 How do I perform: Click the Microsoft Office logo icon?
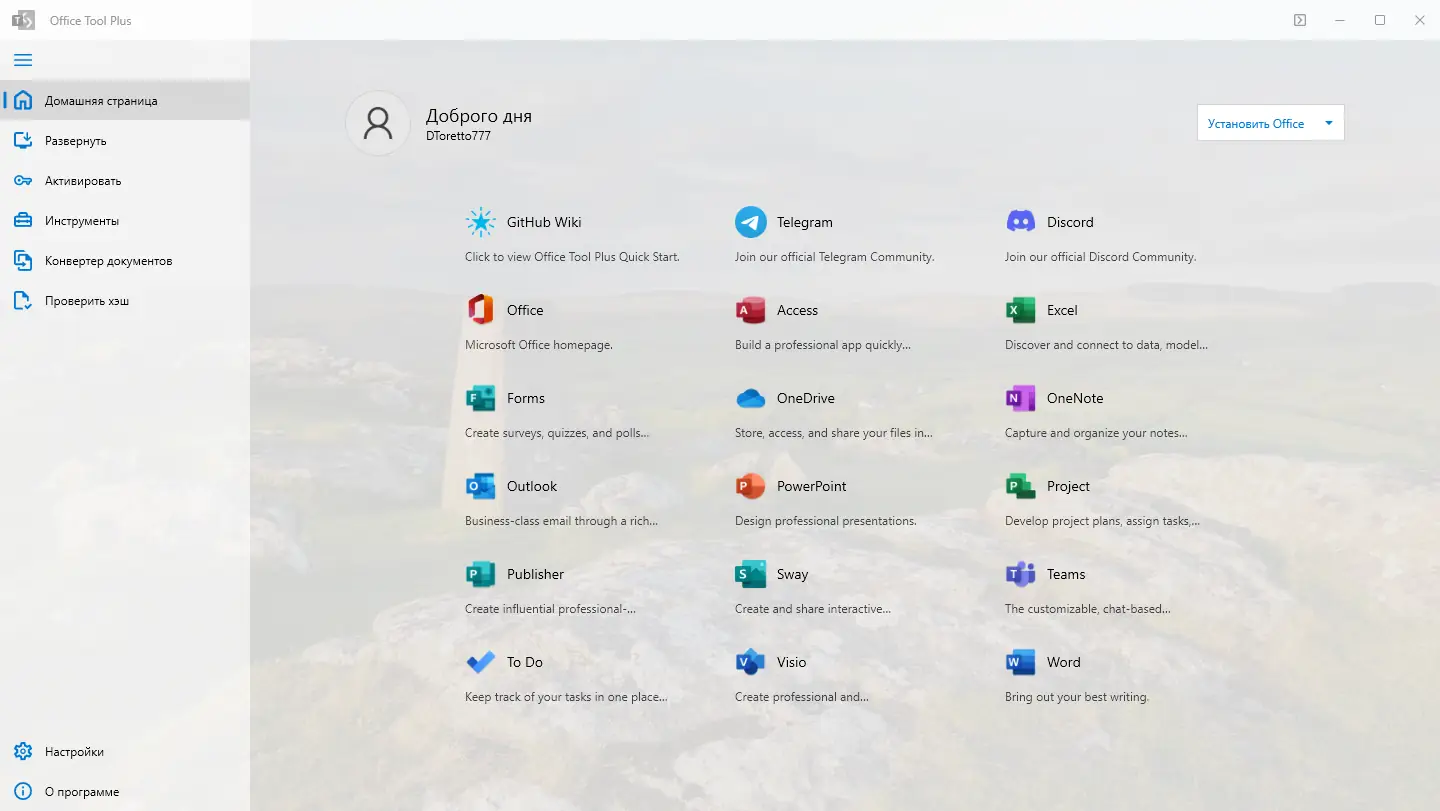[481, 310]
